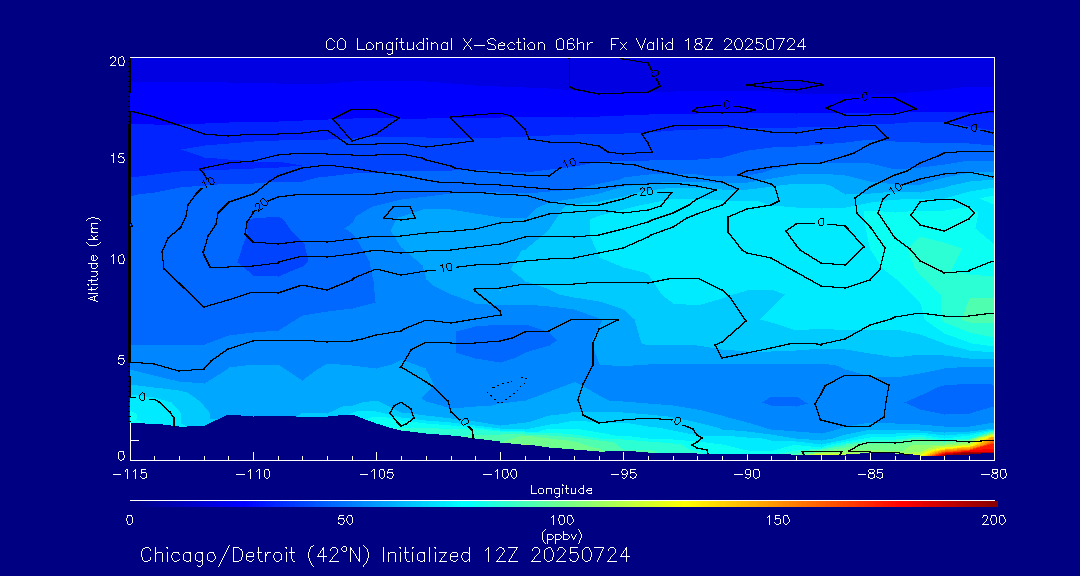1080x576 pixels.
Task: Click the 20 km altitude tick label
Action: [115, 61]
